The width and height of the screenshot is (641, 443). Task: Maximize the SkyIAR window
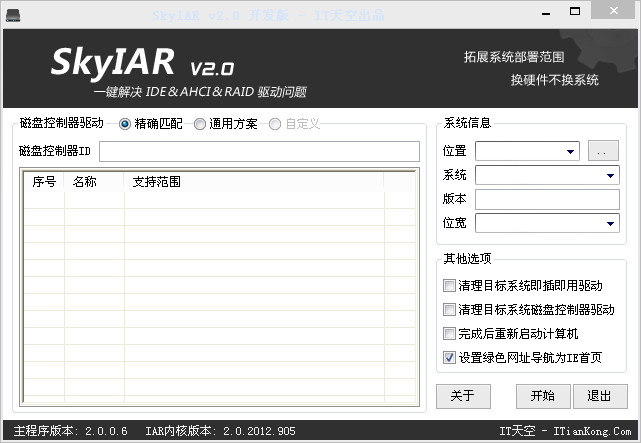click(575, 11)
